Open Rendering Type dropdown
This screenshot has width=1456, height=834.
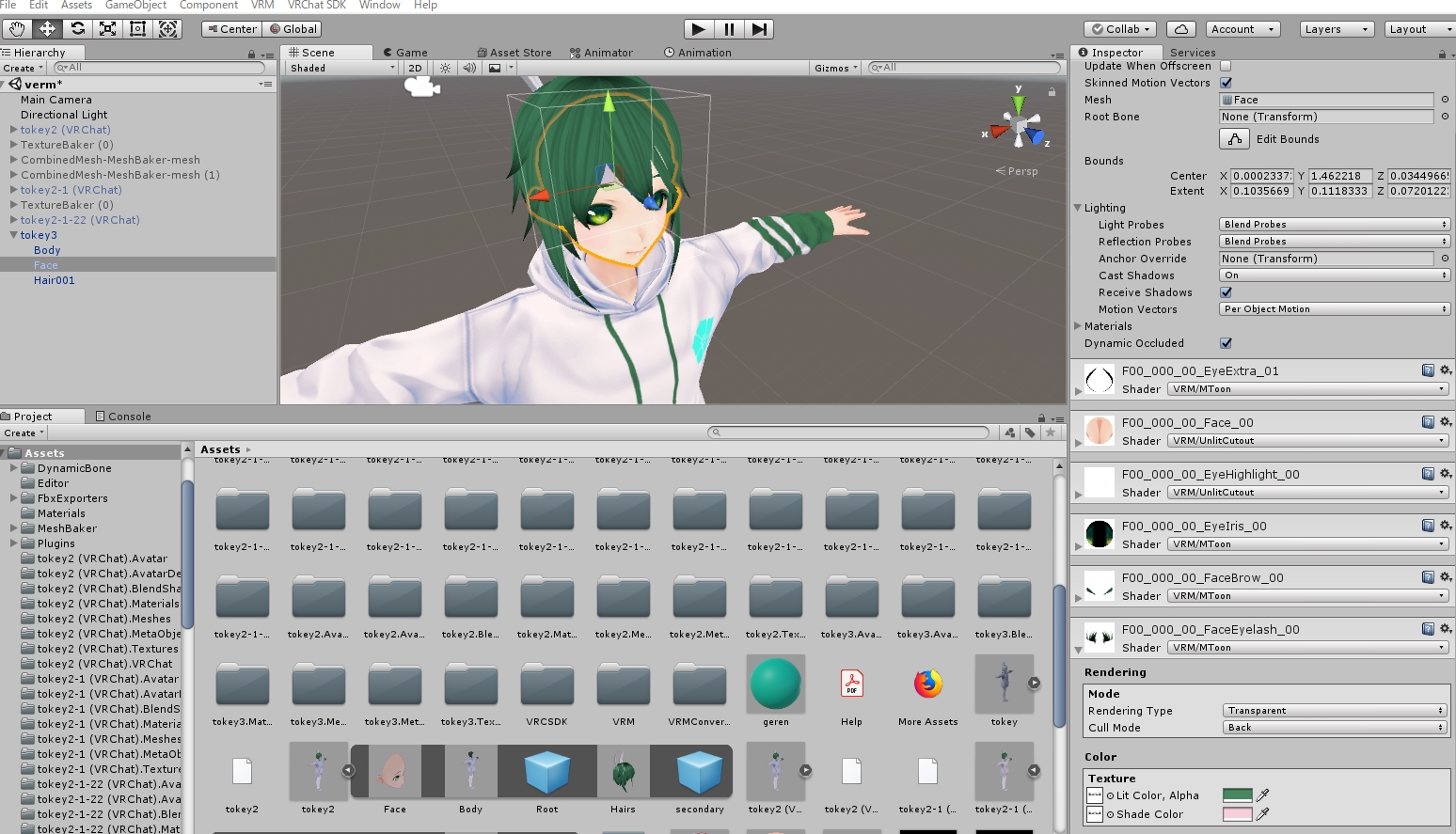pyautogui.click(x=1335, y=711)
